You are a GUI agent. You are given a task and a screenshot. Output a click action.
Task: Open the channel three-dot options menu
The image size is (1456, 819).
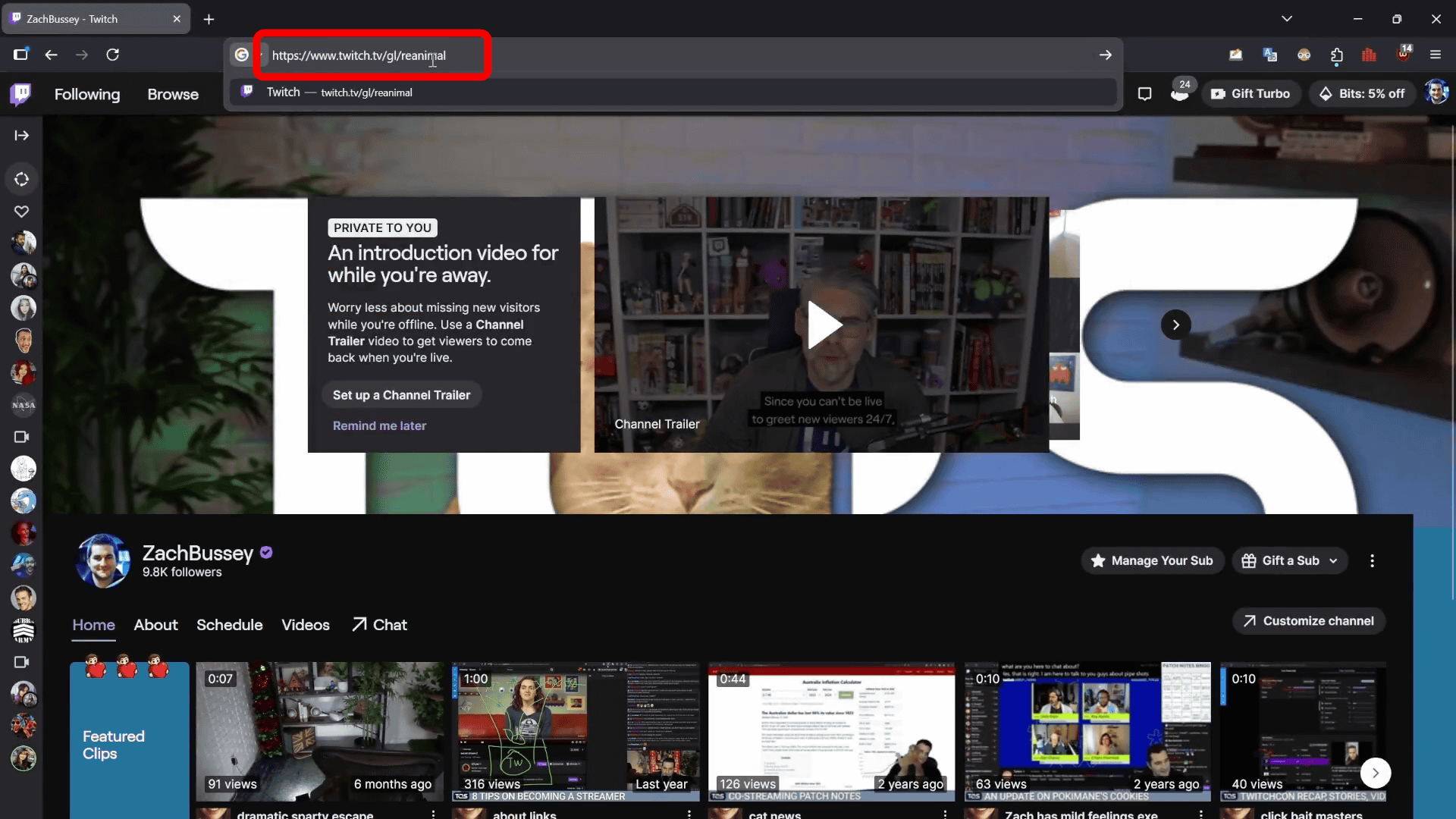[x=1372, y=561]
